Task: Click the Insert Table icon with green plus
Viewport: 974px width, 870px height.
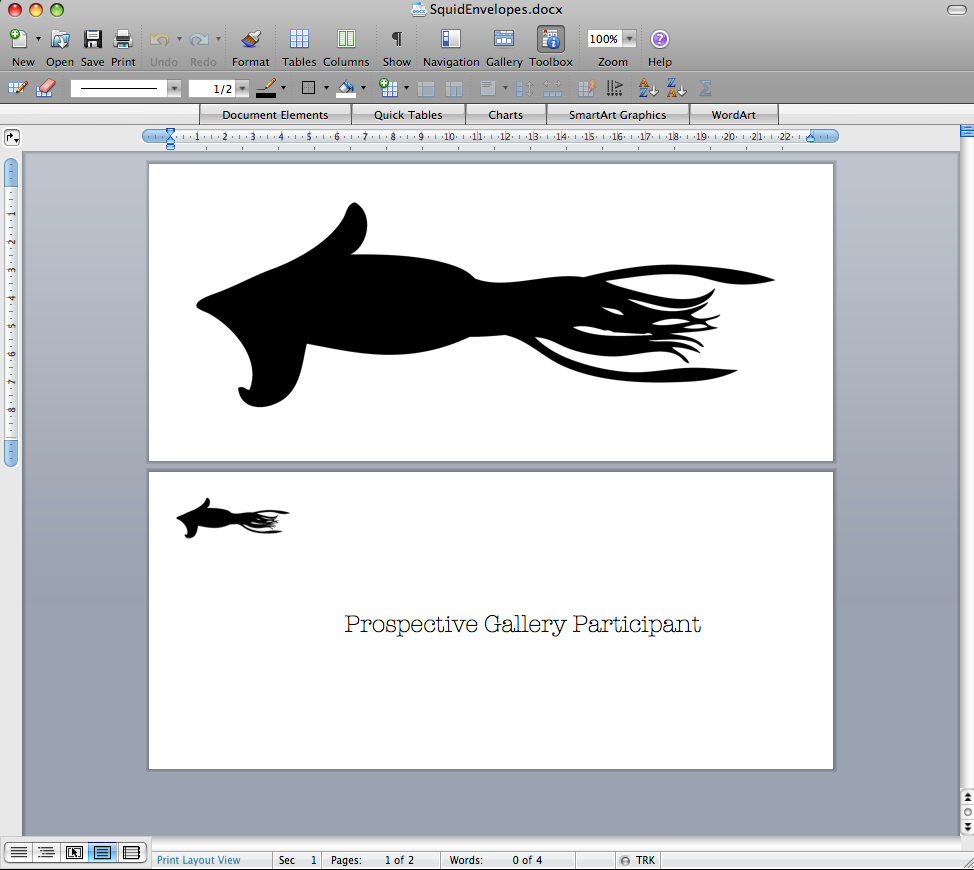Action: pos(389,88)
